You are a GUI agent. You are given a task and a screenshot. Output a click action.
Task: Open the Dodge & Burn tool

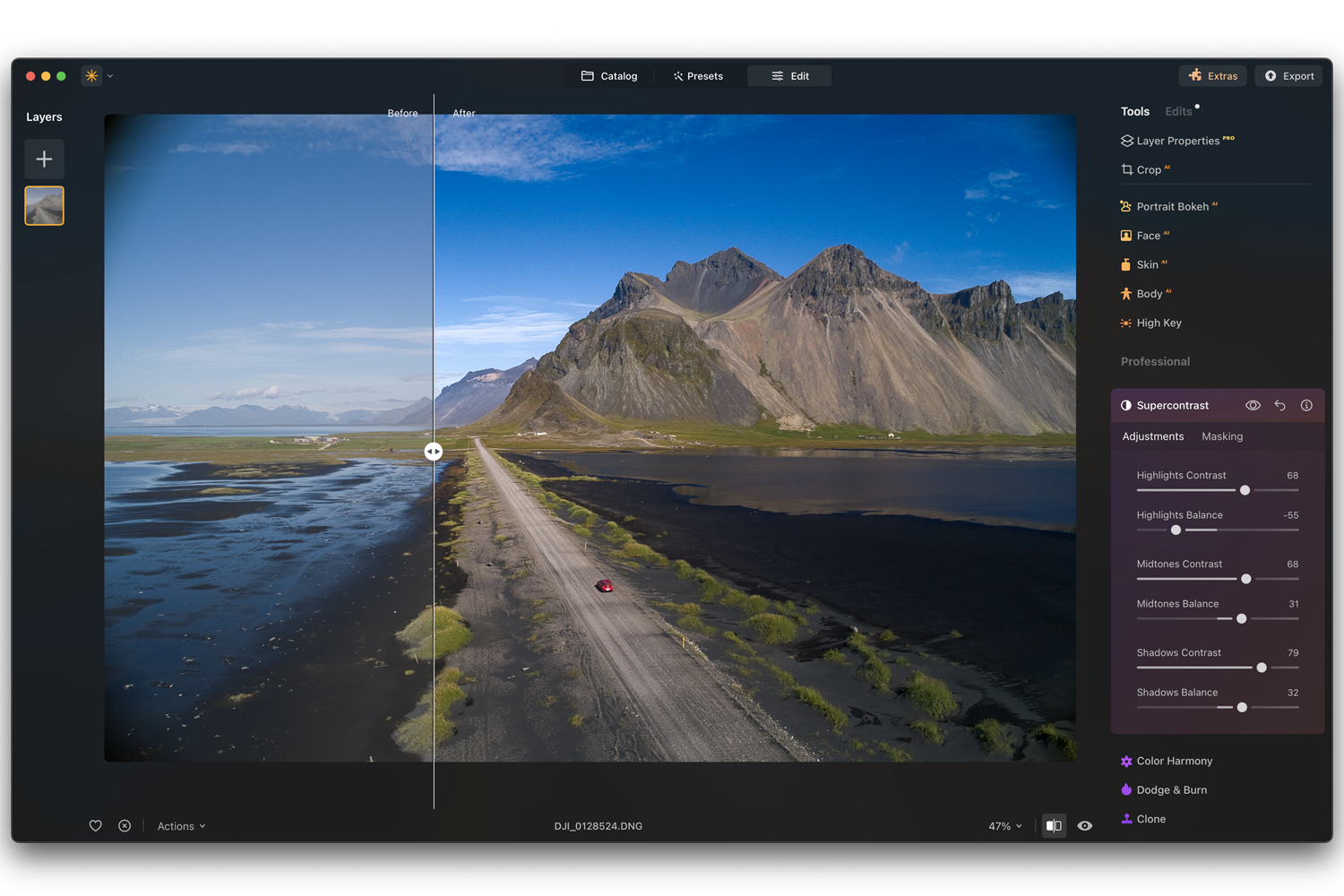[x=1163, y=790]
